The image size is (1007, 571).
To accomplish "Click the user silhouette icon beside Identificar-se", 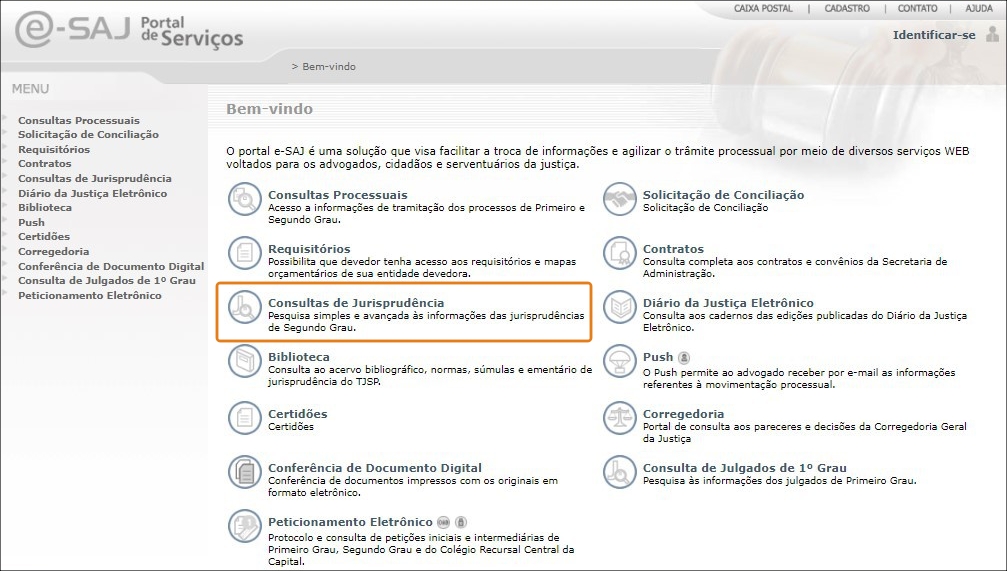I will pyautogui.click(x=992, y=34).
